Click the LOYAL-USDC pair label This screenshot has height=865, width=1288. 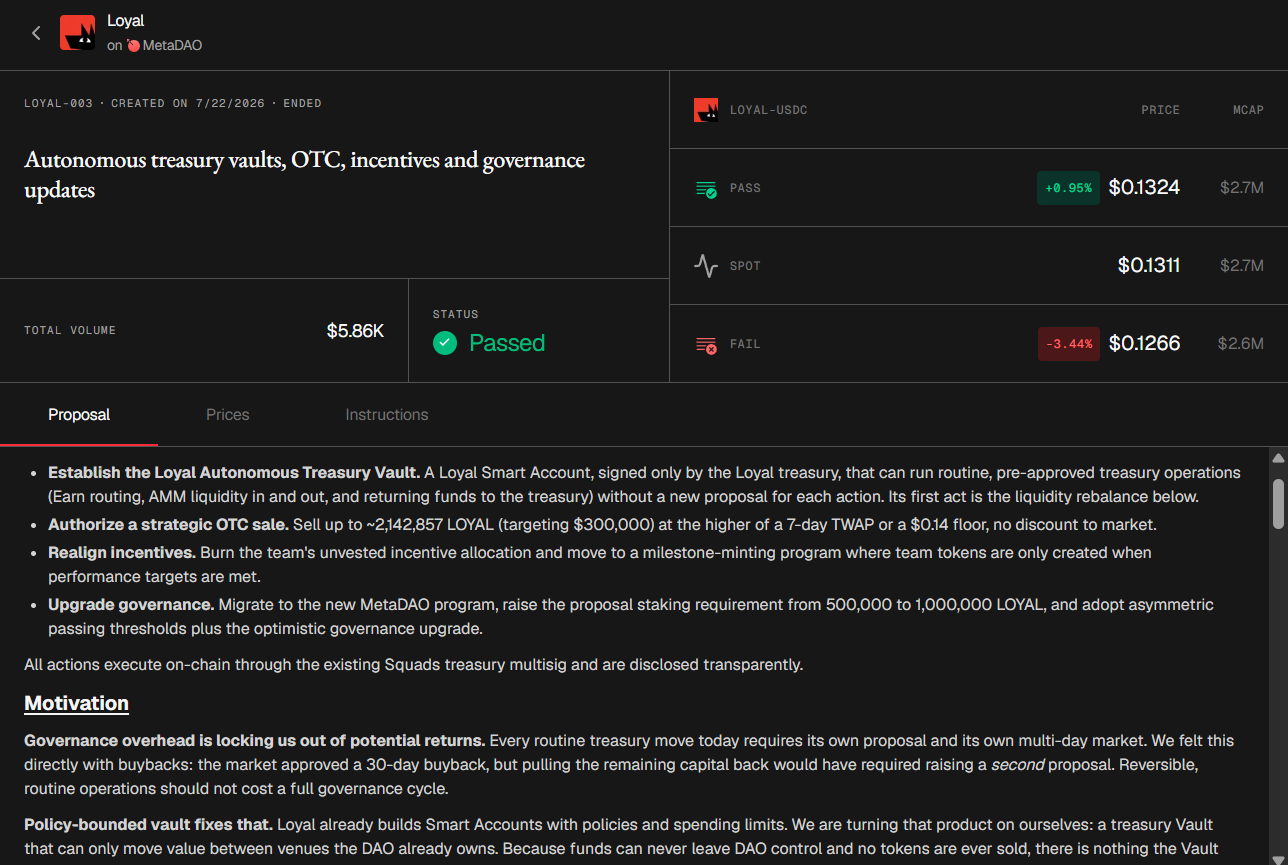tap(768, 110)
